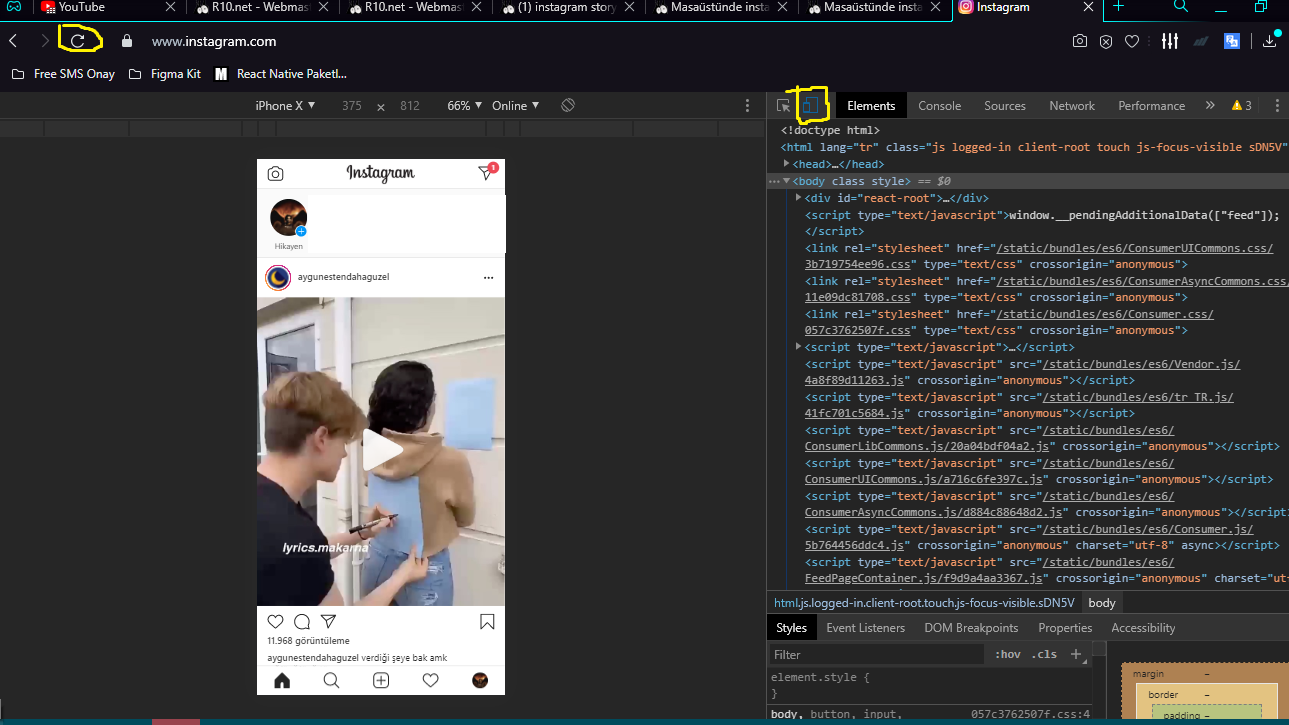Open the Event Listeners pane
Image resolution: width=1289 pixels, height=725 pixels.
point(865,628)
